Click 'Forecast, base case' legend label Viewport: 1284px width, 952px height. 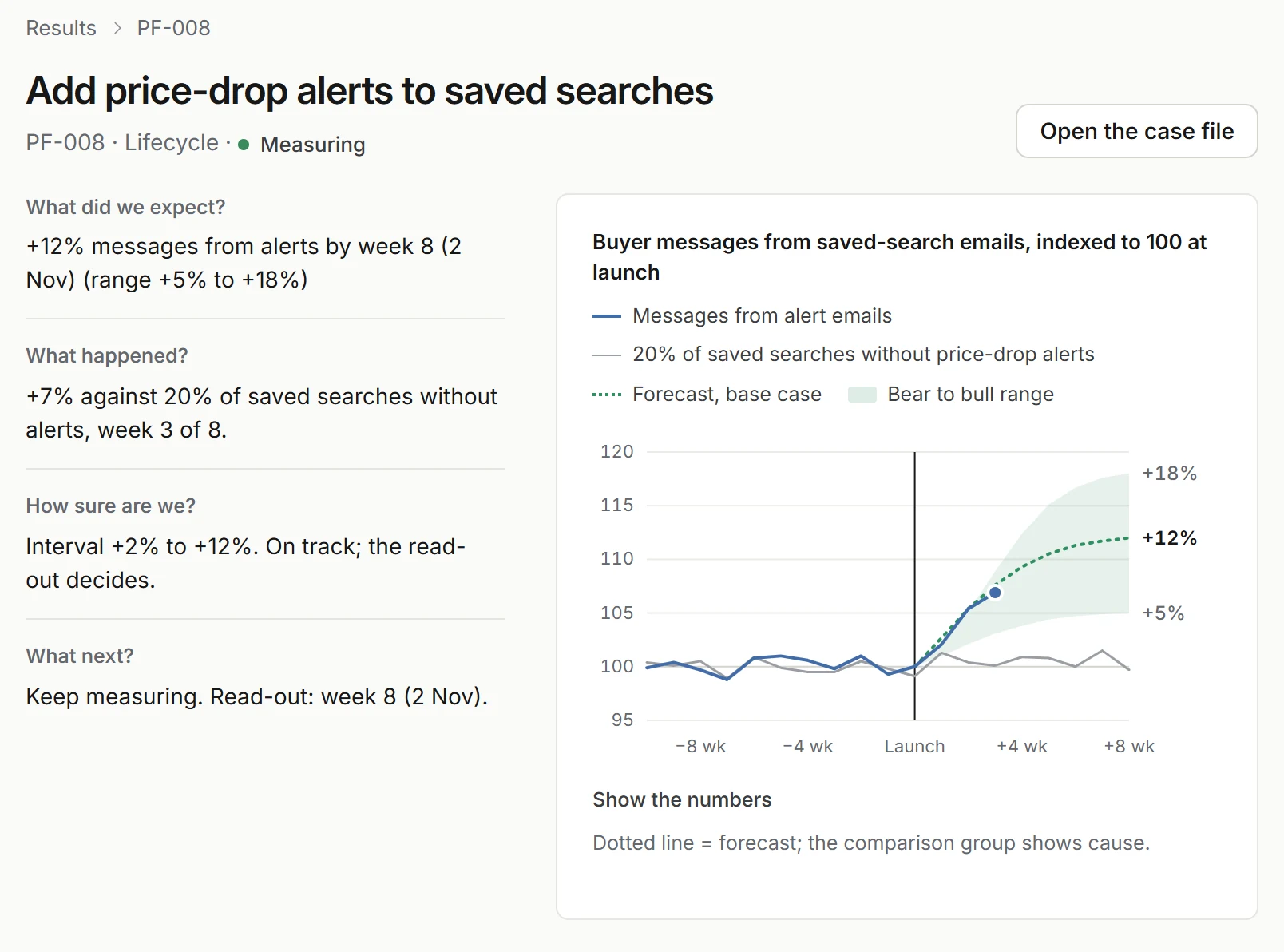tap(727, 395)
